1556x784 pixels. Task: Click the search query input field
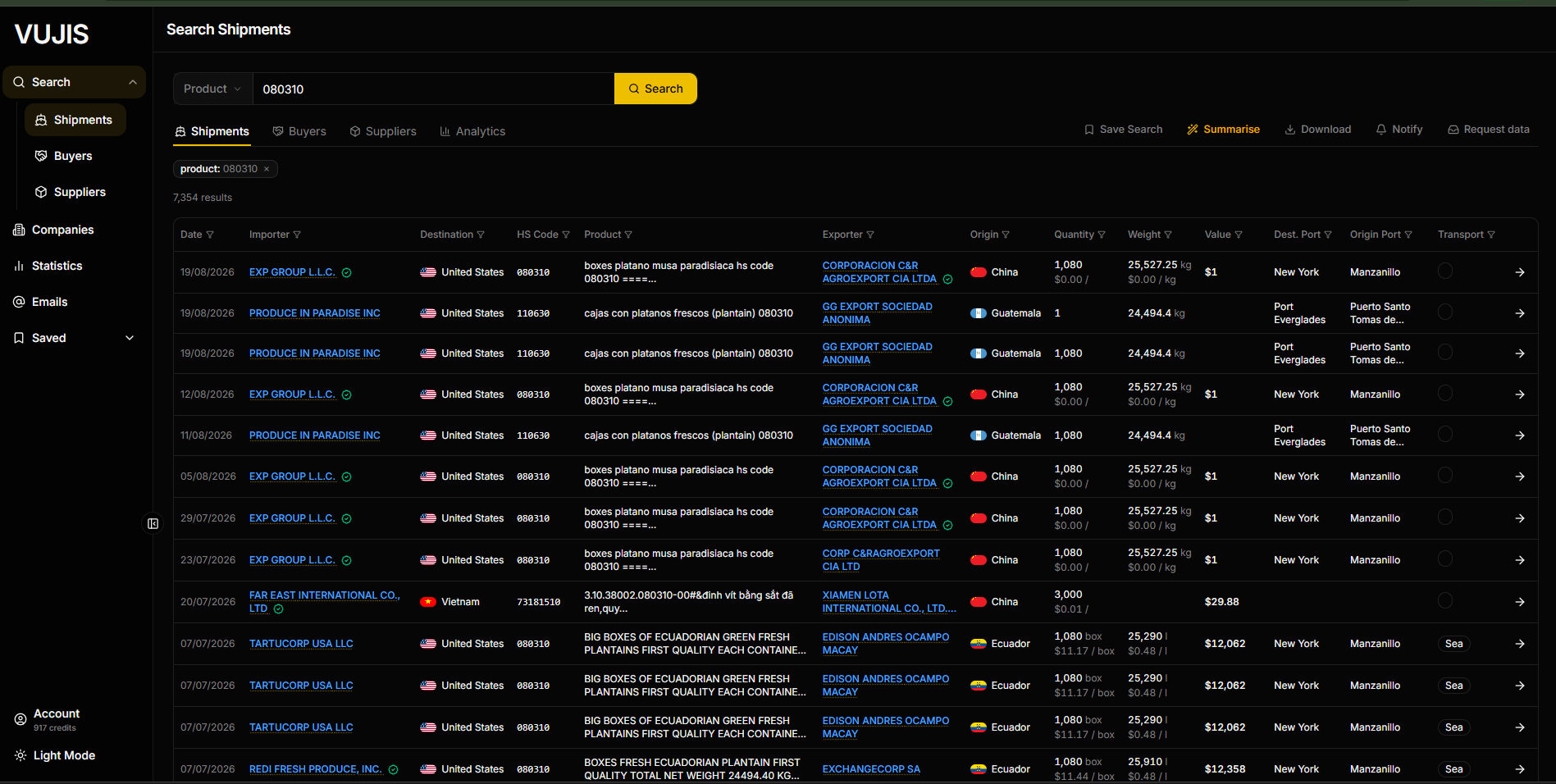pyautogui.click(x=433, y=89)
